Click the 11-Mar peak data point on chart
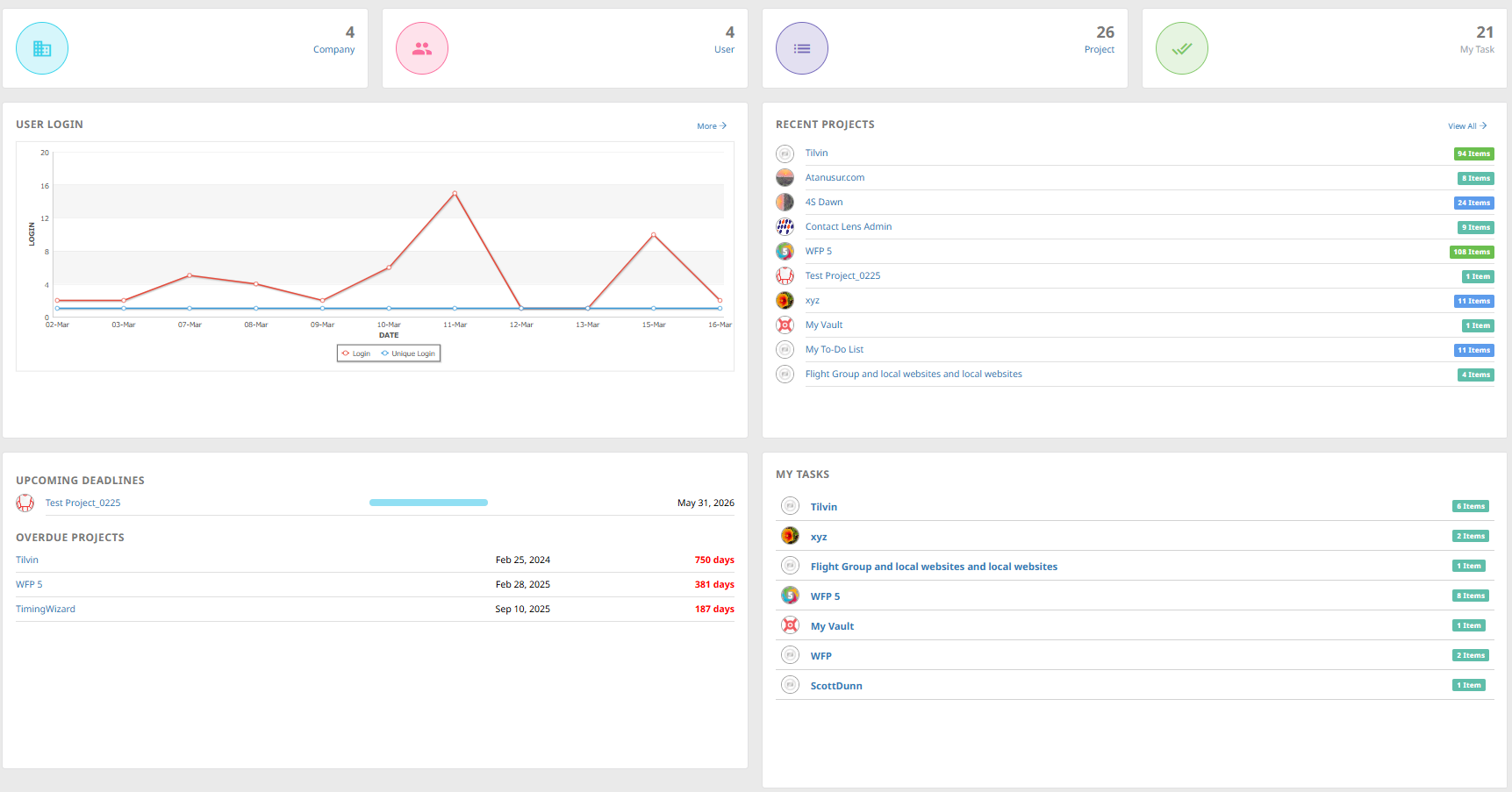Viewport: 1512px width, 792px height. pyautogui.click(x=455, y=191)
